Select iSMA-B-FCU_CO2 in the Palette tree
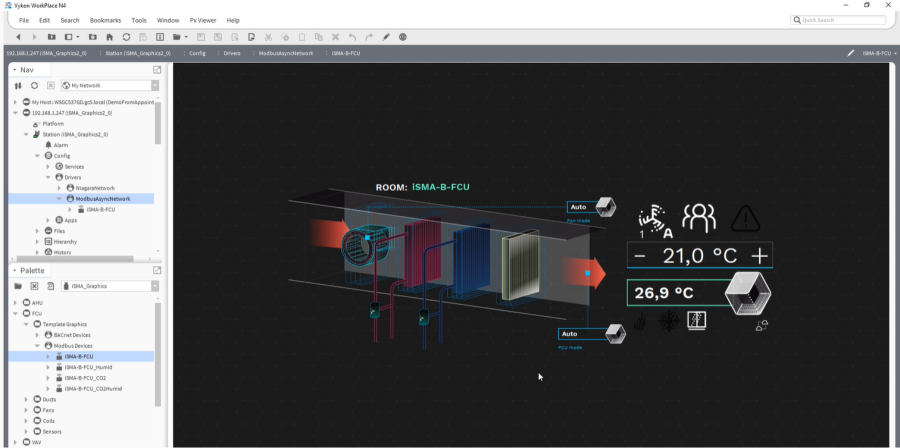The height and width of the screenshot is (448, 900). click(84, 378)
